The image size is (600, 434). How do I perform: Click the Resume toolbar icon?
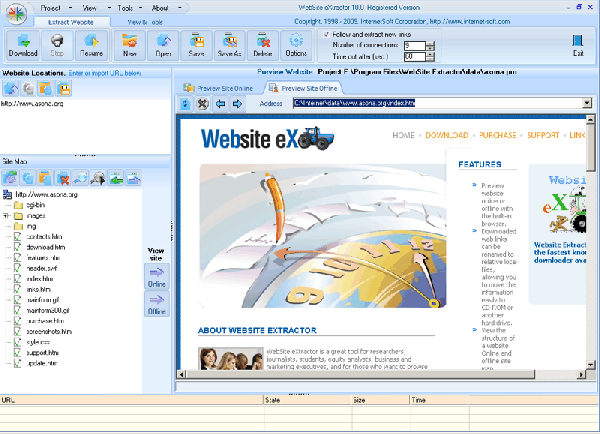pos(91,45)
